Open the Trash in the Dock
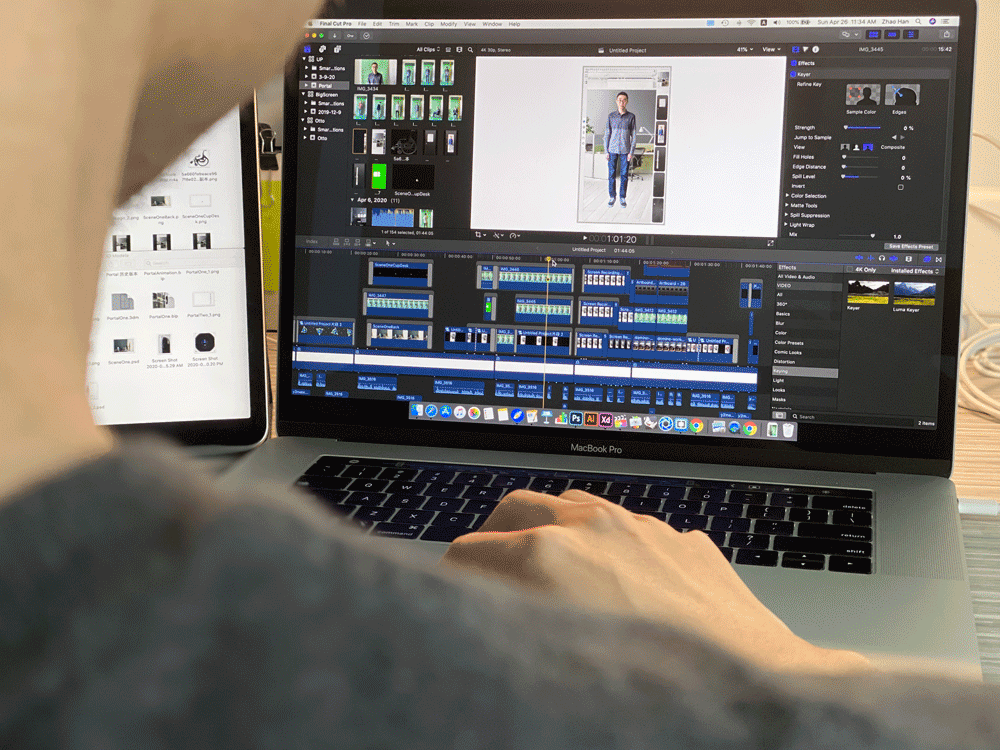This screenshot has height=750, width=1000. (x=788, y=430)
